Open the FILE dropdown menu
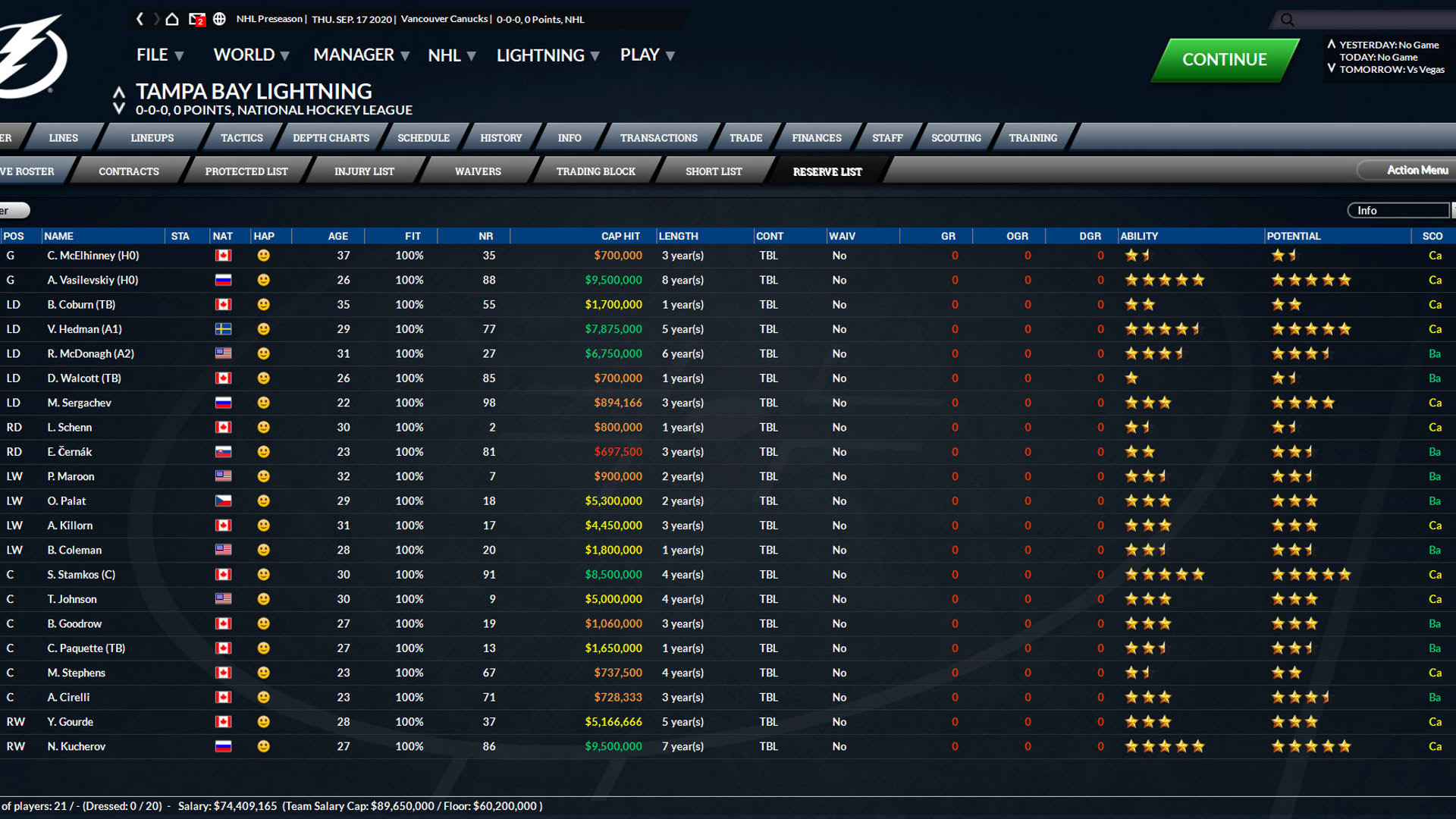The image size is (1456, 819). point(160,55)
